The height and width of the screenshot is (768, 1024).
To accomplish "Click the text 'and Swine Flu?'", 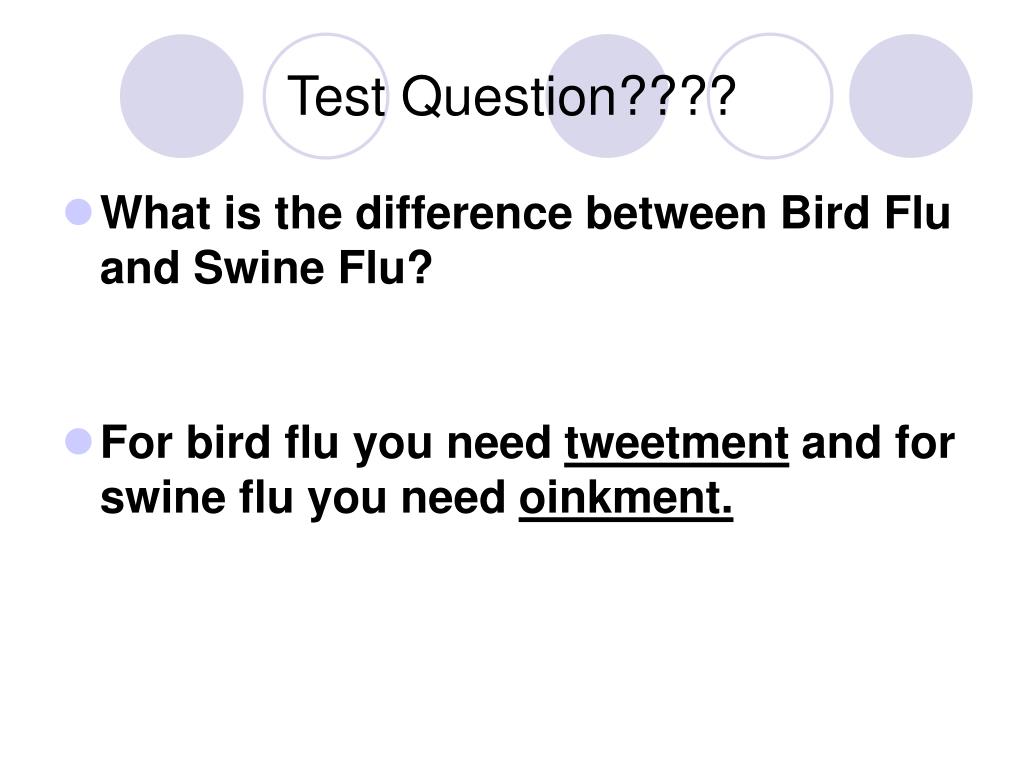I will point(266,268).
